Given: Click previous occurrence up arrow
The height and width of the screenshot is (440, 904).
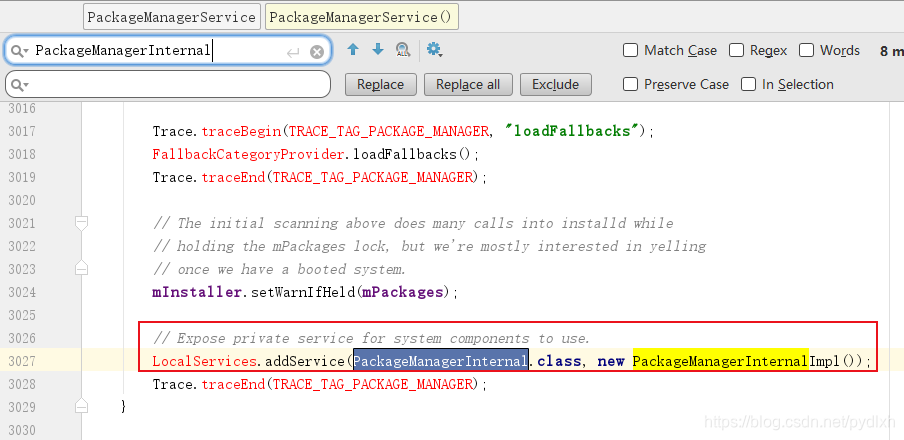Looking at the screenshot, I should coord(353,50).
